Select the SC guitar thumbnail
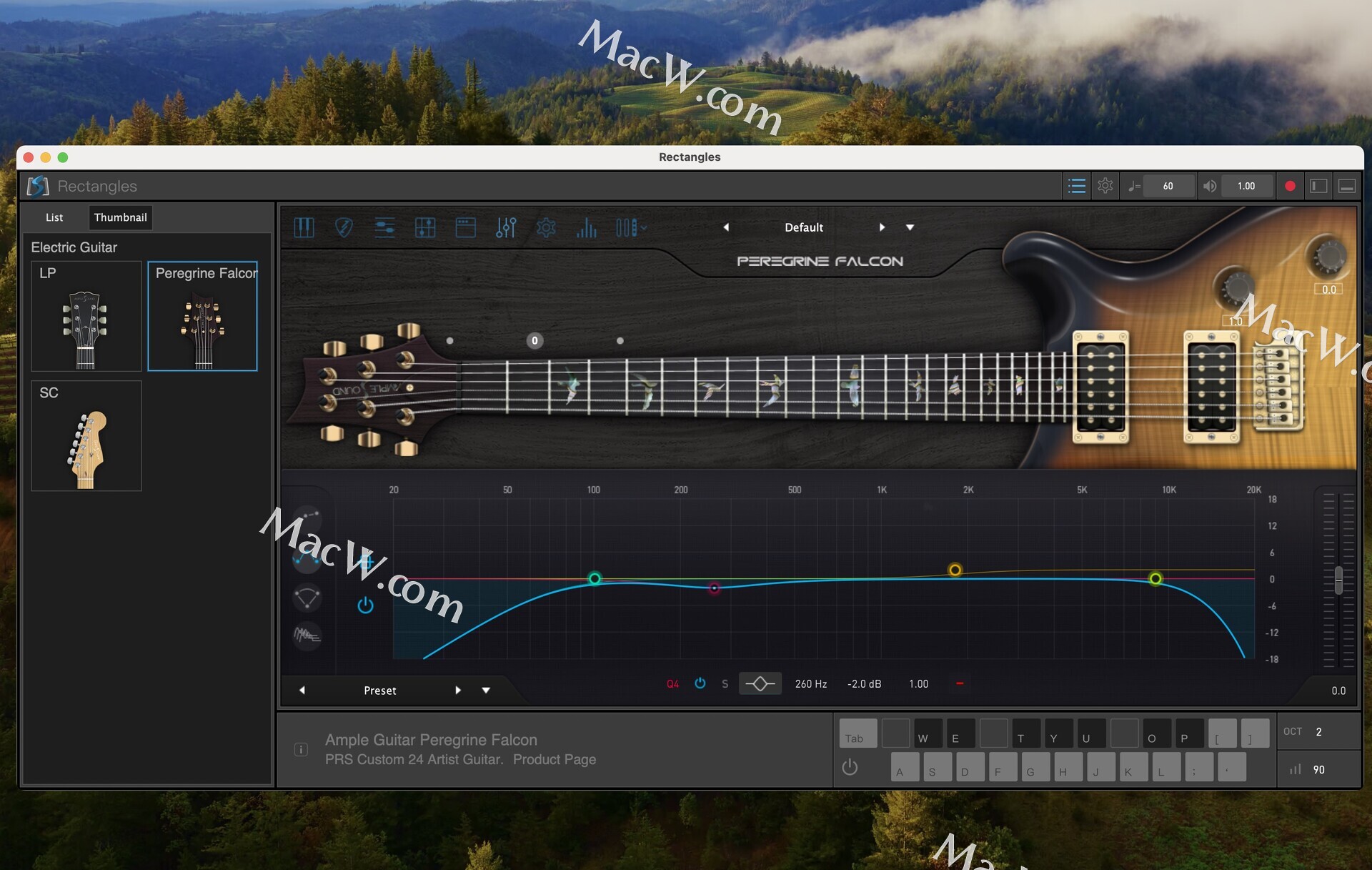The height and width of the screenshot is (870, 1372). [x=86, y=435]
